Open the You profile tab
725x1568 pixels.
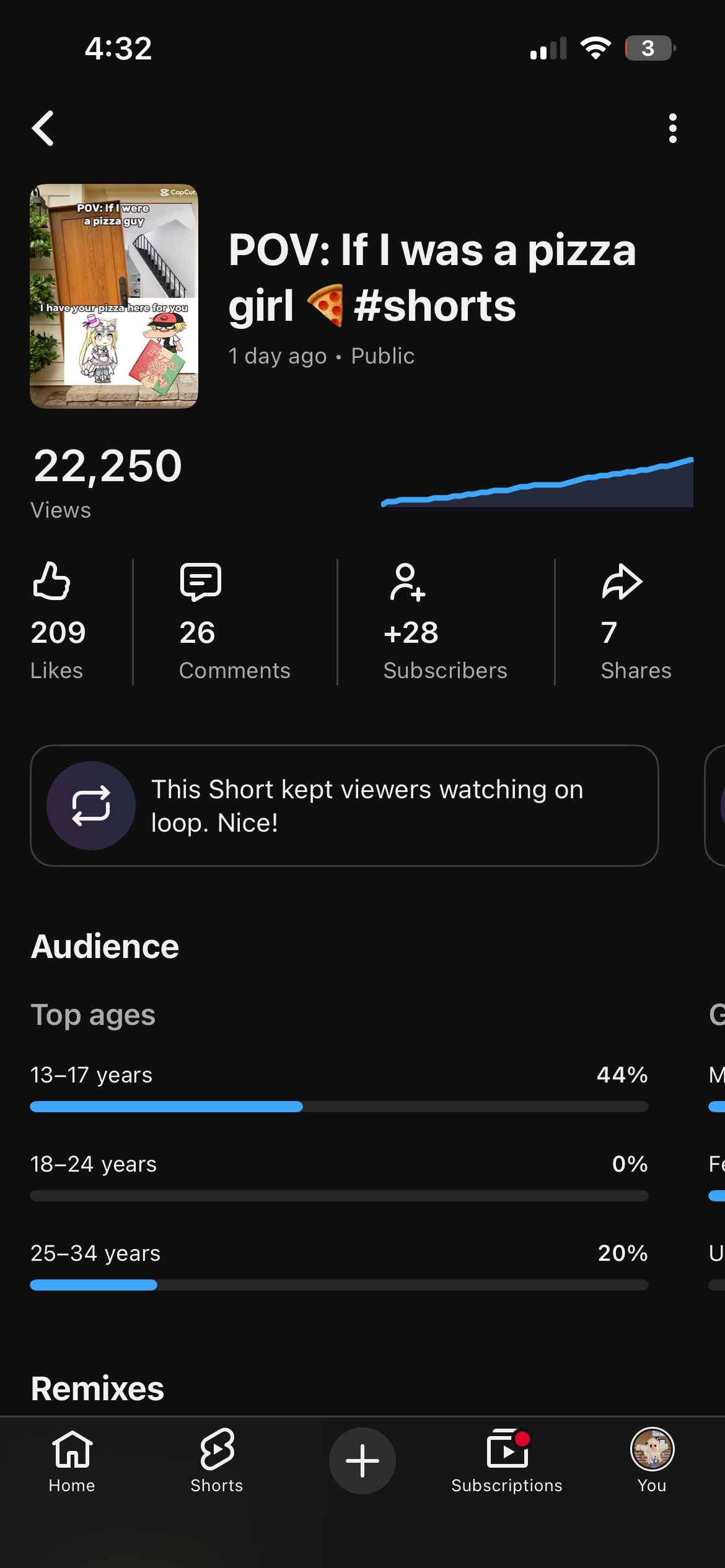coord(652,1460)
